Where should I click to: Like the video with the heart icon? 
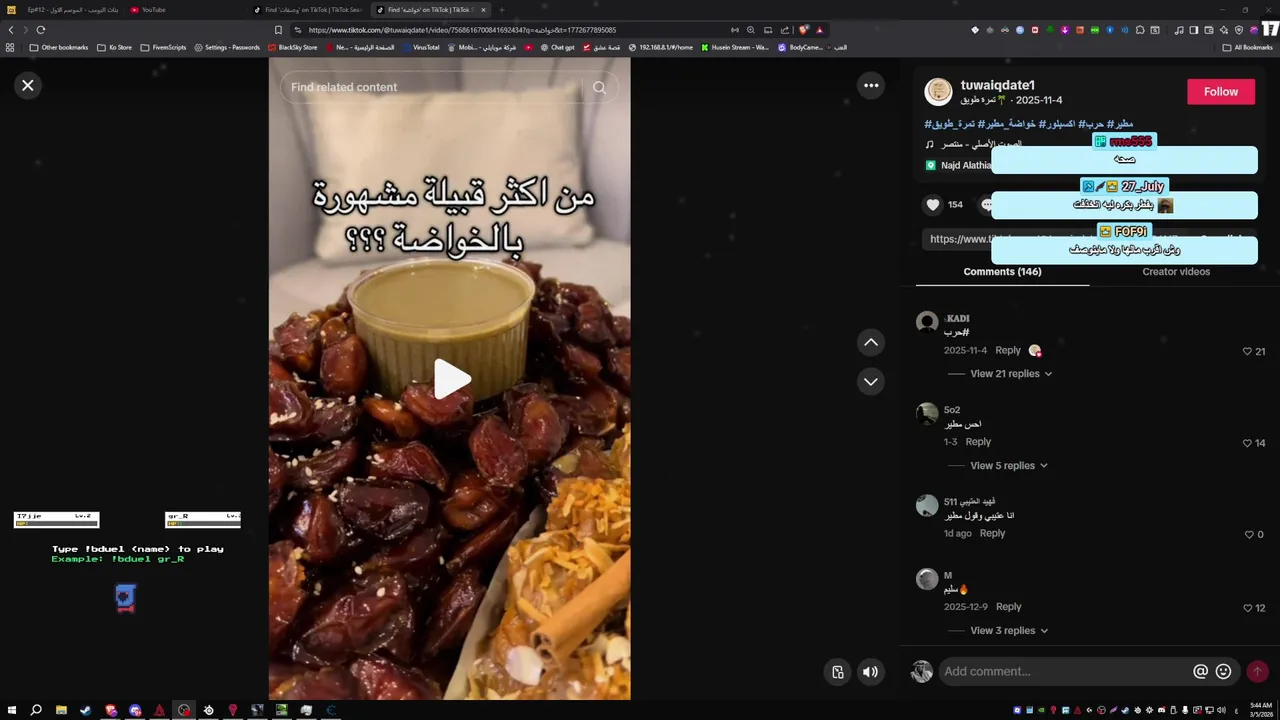(933, 205)
